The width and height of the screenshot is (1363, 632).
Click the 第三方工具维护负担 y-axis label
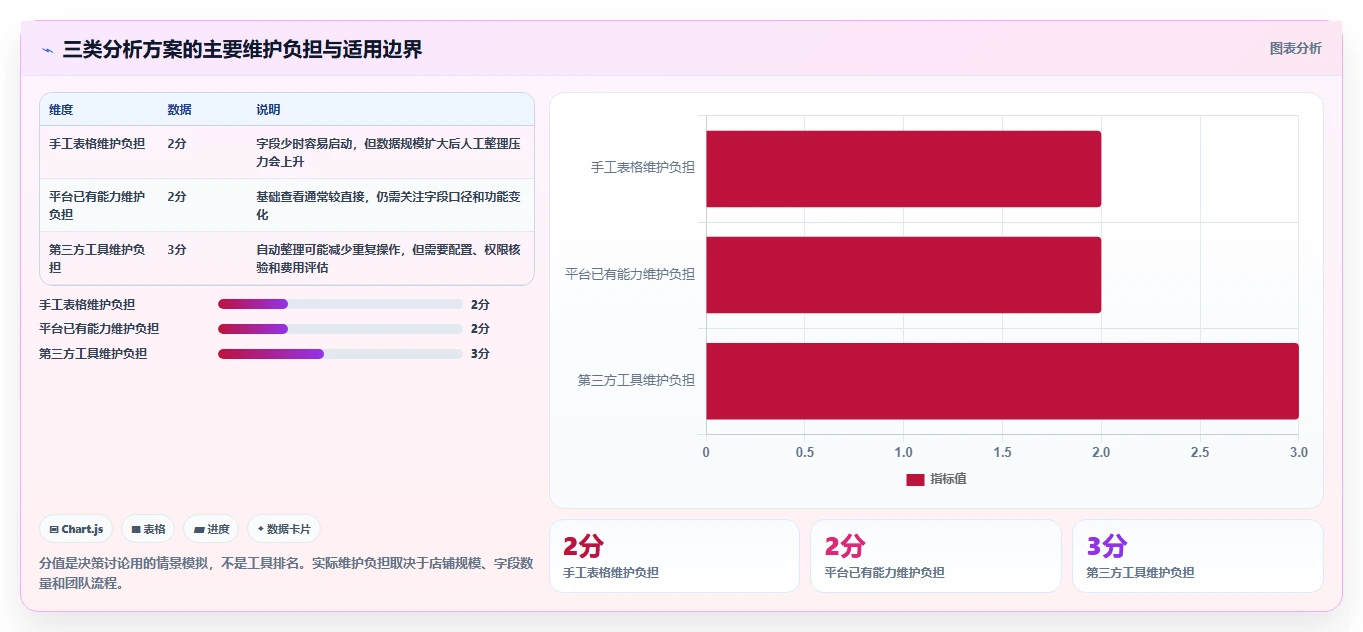click(x=637, y=380)
